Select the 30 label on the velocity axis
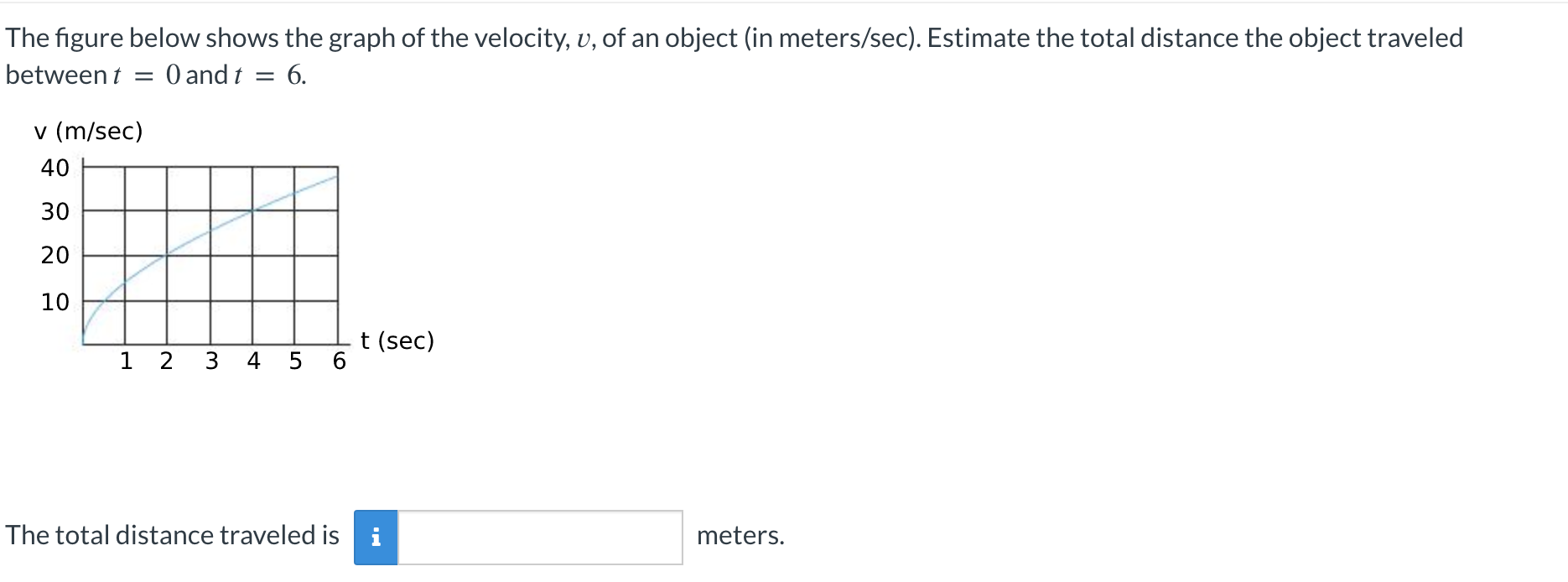 point(55,211)
